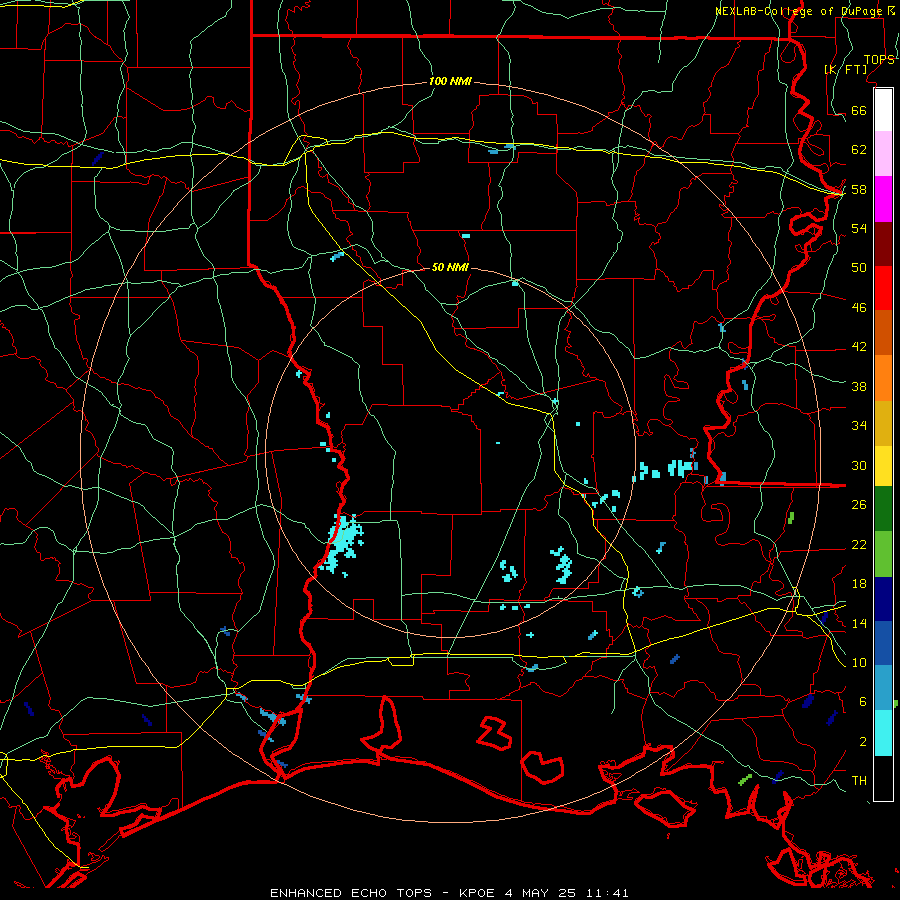Click the '100 NMI' range ring label

pyautogui.click(x=450, y=81)
